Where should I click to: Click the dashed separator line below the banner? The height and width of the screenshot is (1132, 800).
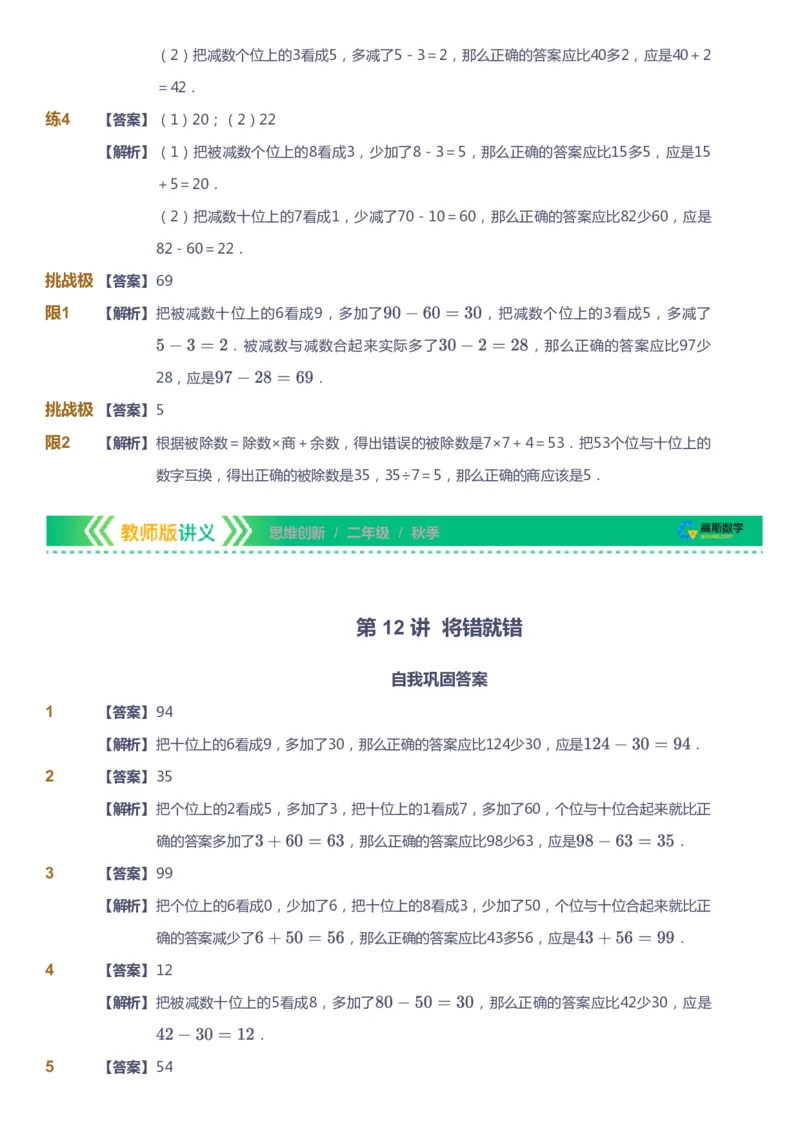point(400,552)
